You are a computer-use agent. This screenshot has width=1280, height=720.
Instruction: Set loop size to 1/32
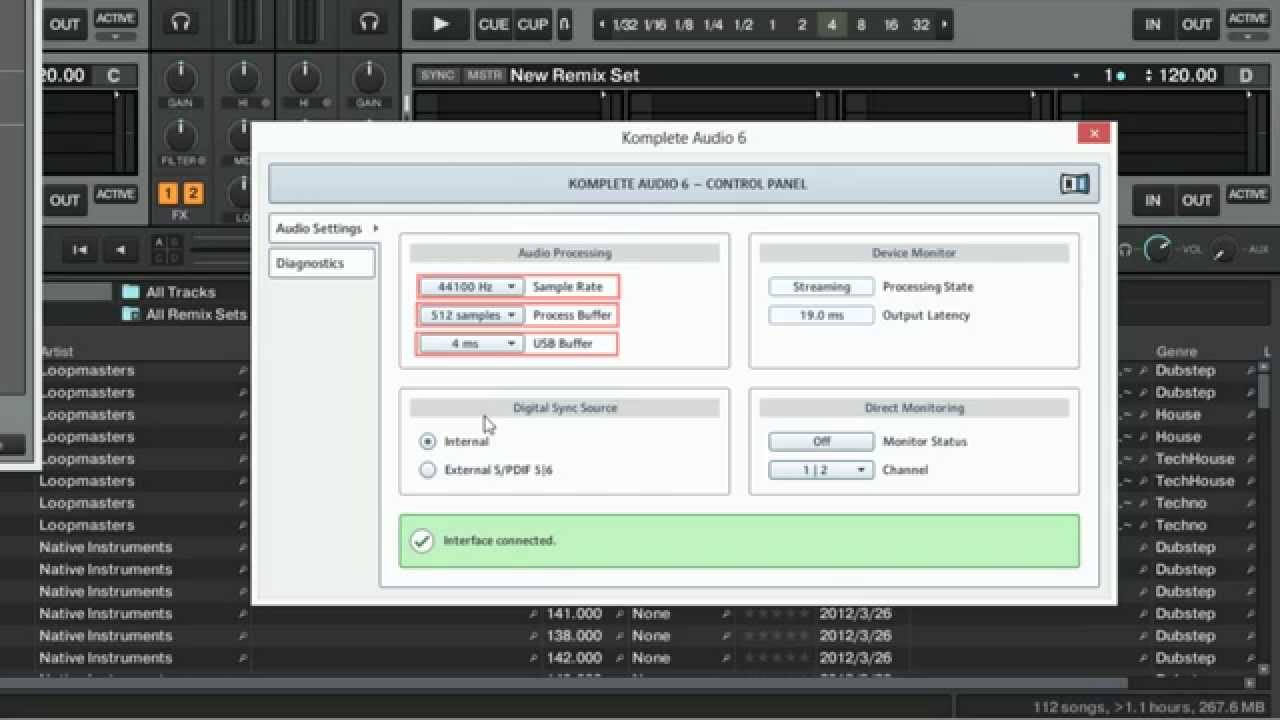tap(625, 25)
